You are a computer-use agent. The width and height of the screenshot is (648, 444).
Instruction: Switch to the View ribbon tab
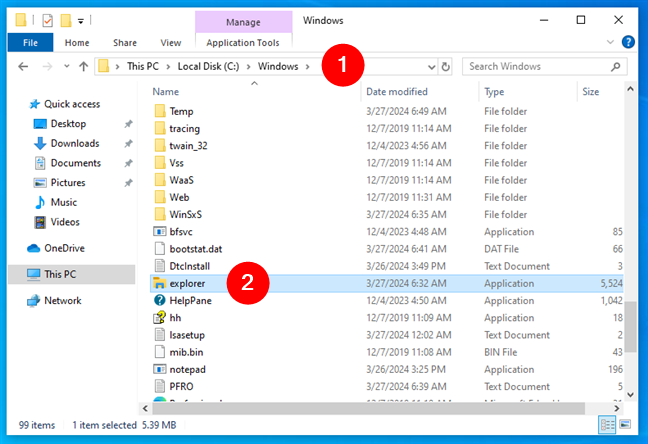pyautogui.click(x=171, y=43)
